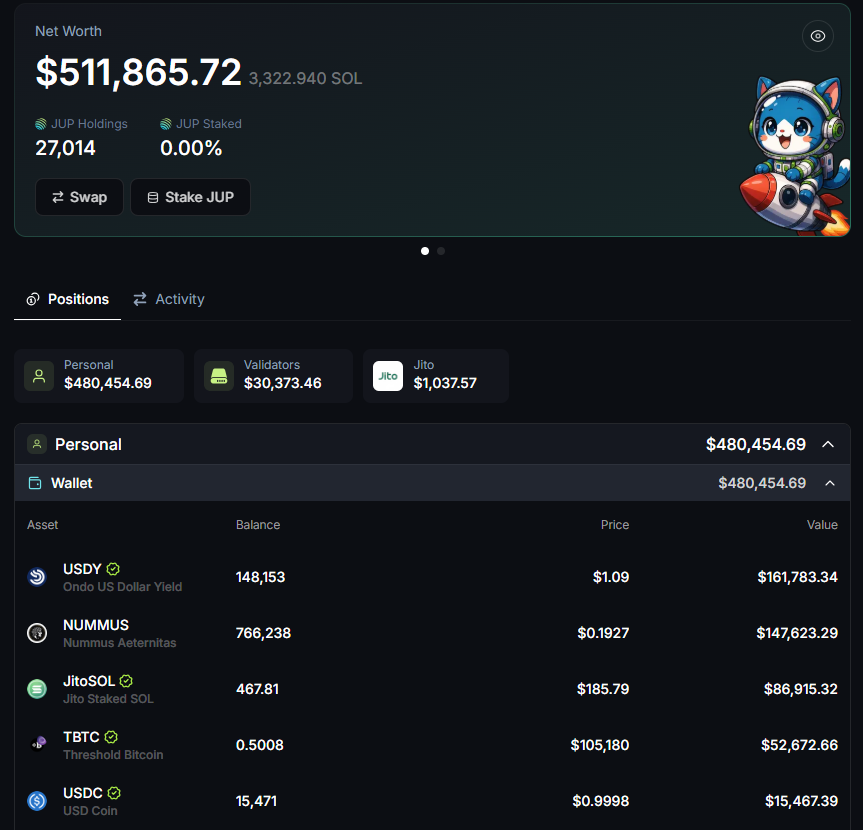Switch to the Positions tab
This screenshot has height=830, width=863.
tap(67, 299)
